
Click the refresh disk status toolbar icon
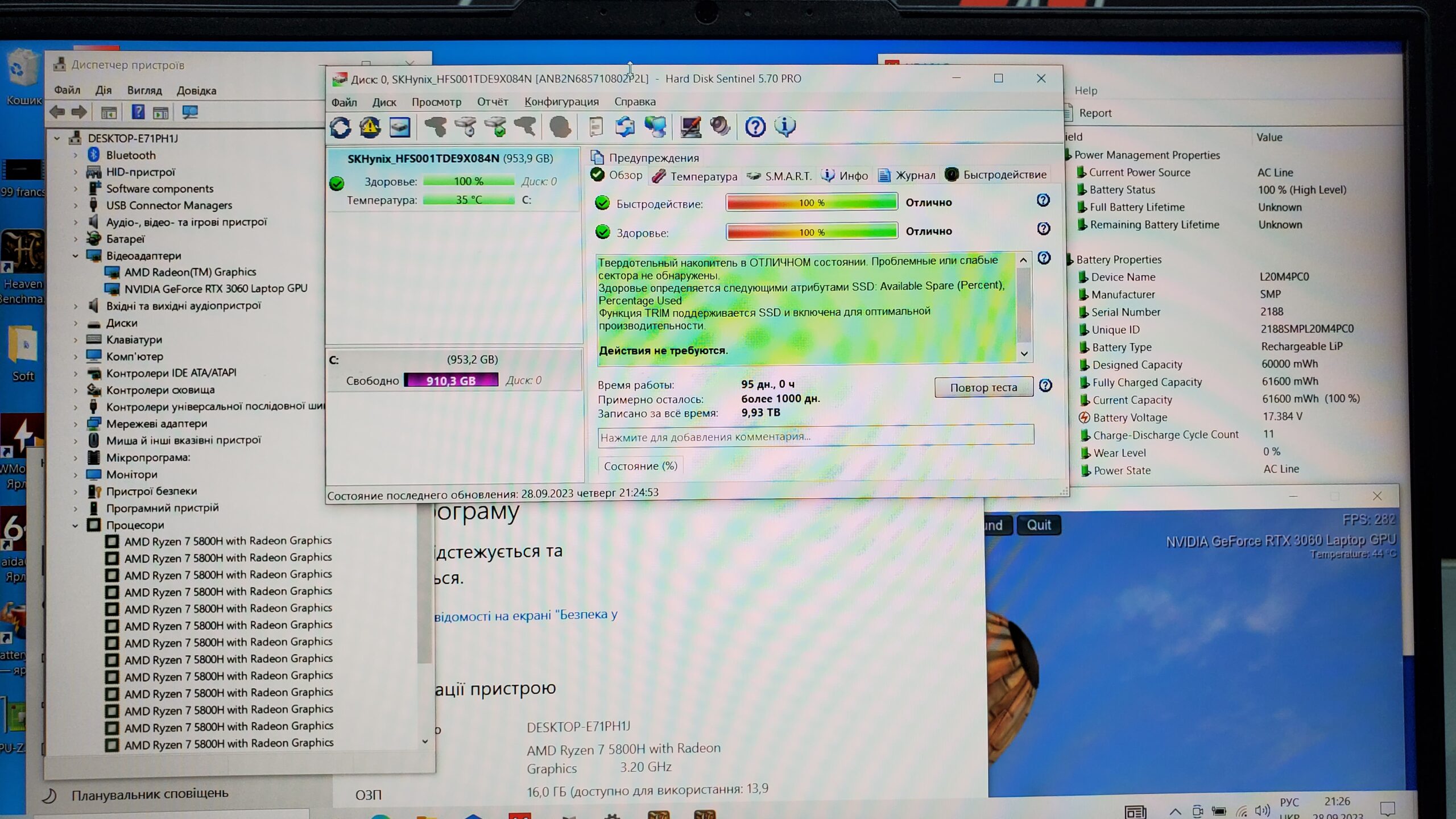pos(341,127)
